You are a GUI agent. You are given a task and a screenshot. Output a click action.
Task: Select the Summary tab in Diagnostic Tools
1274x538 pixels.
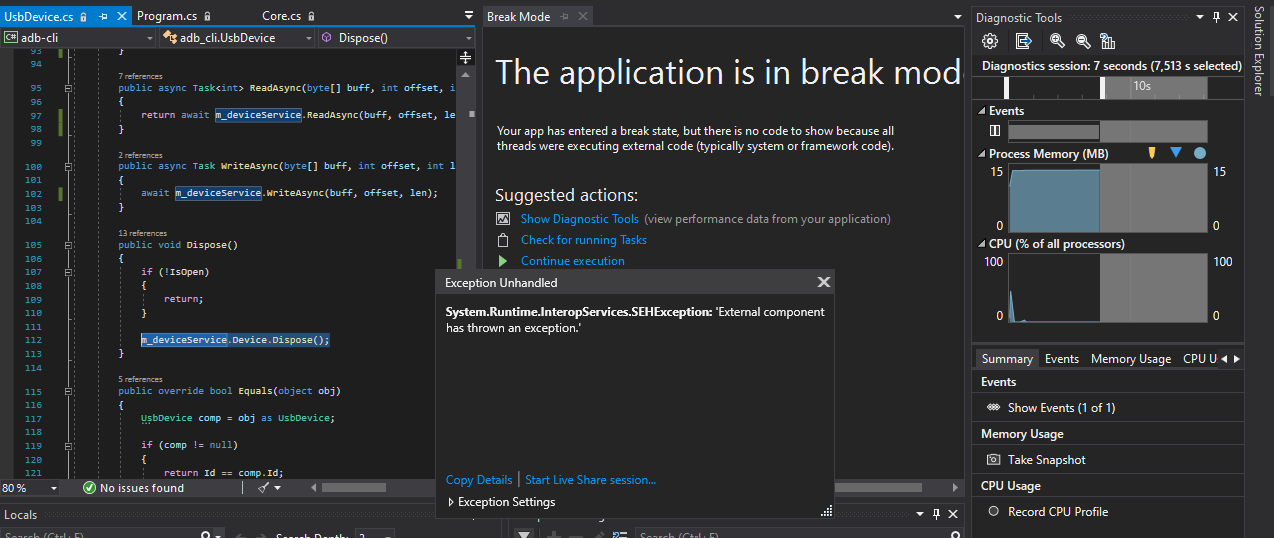[x=1007, y=359]
